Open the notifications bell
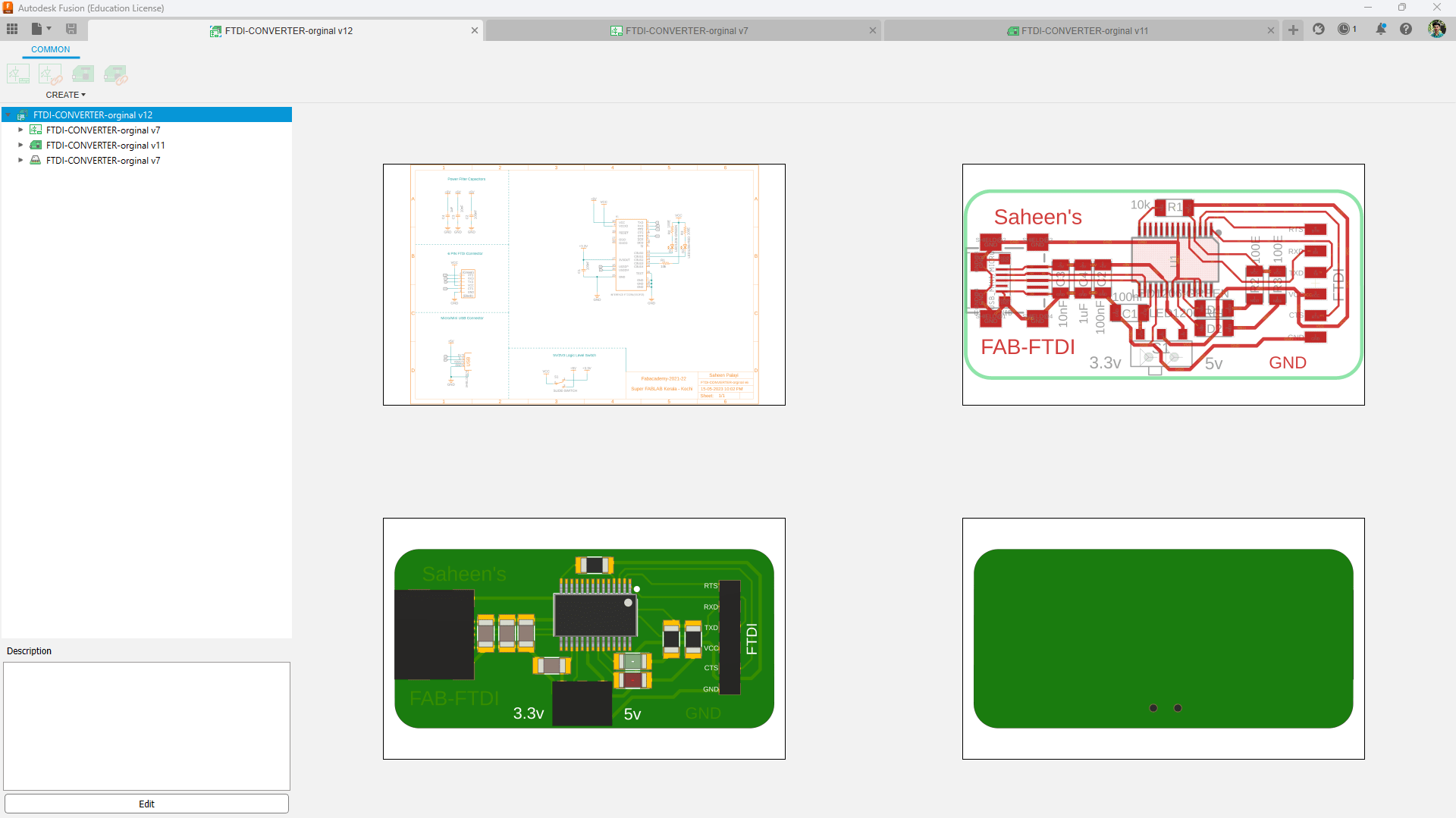This screenshot has width=1456, height=818. [x=1381, y=29]
